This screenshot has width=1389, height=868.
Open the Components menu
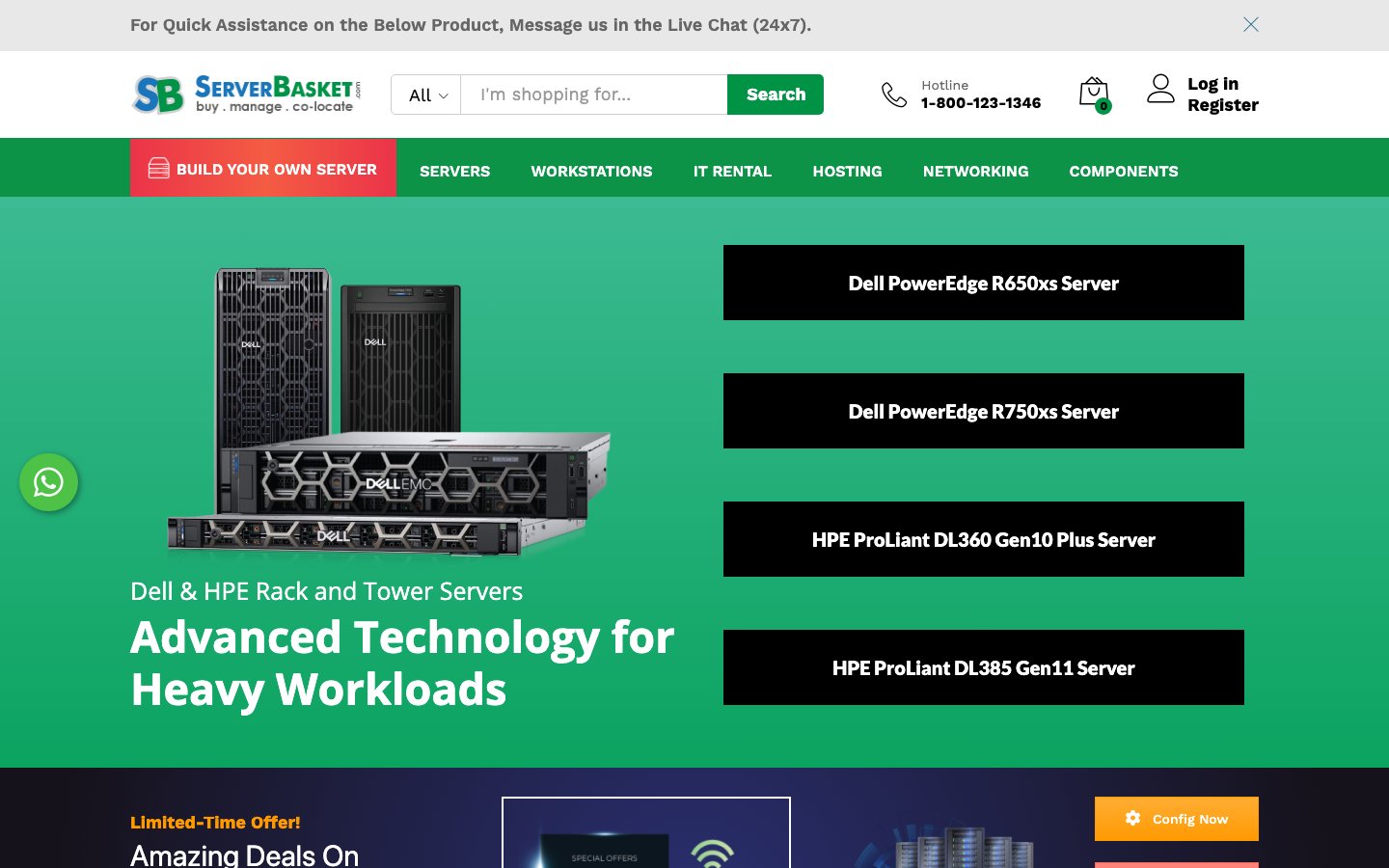pos(1124,171)
